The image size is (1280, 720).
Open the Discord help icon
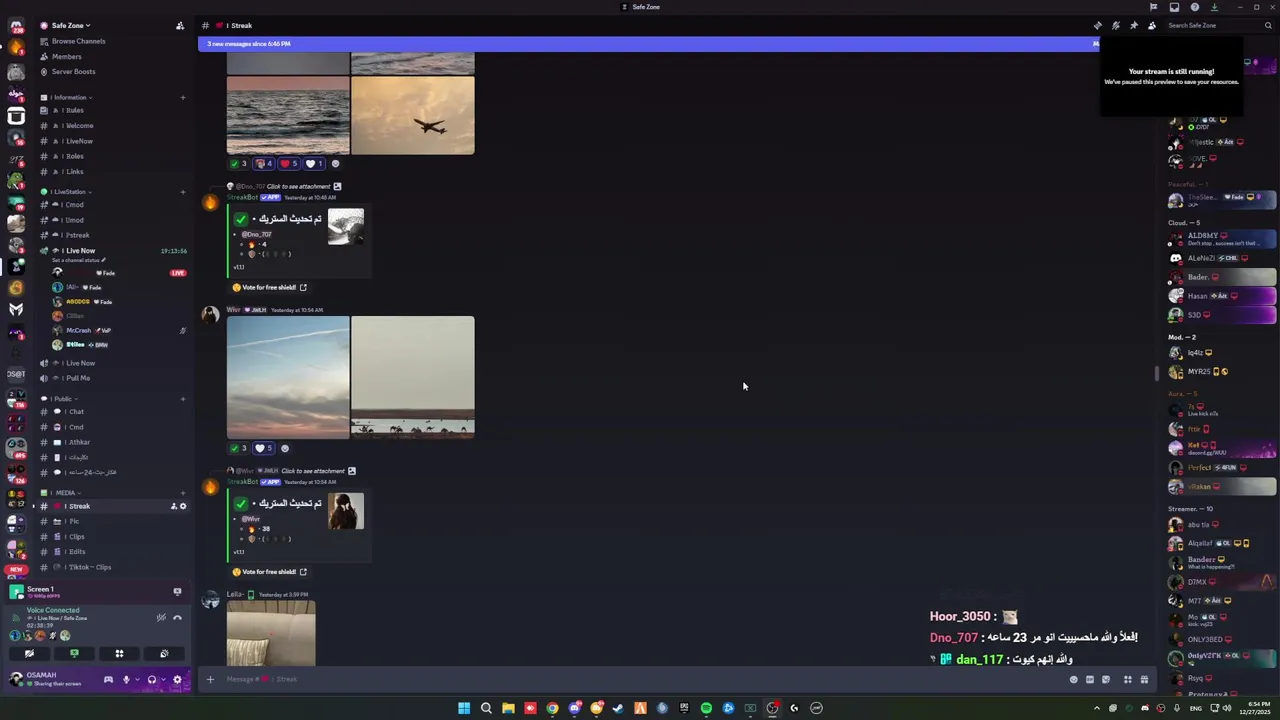click(x=1195, y=7)
